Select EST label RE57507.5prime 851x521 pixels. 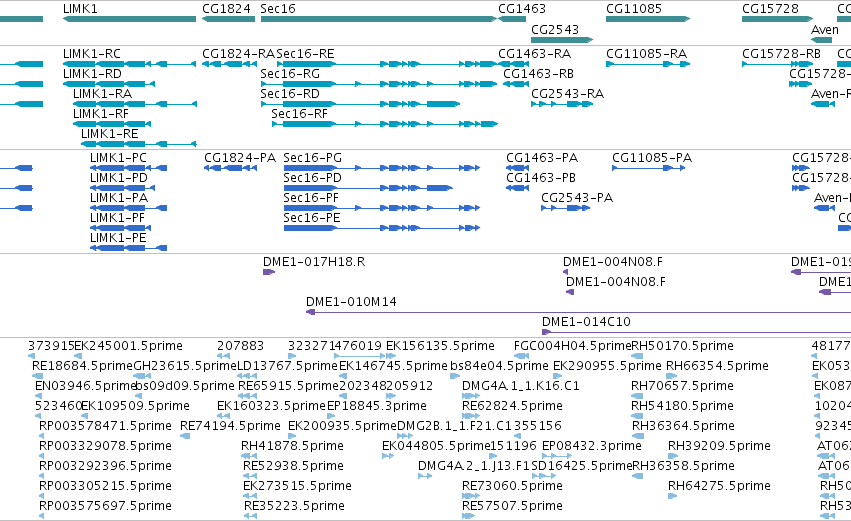[x=512, y=506]
